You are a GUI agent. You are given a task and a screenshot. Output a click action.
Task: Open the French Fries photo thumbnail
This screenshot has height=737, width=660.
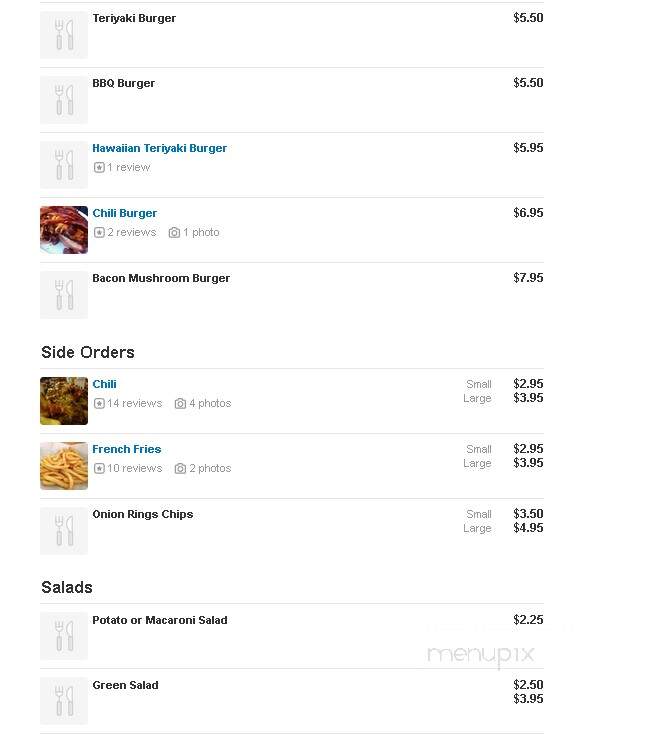pyautogui.click(x=64, y=466)
